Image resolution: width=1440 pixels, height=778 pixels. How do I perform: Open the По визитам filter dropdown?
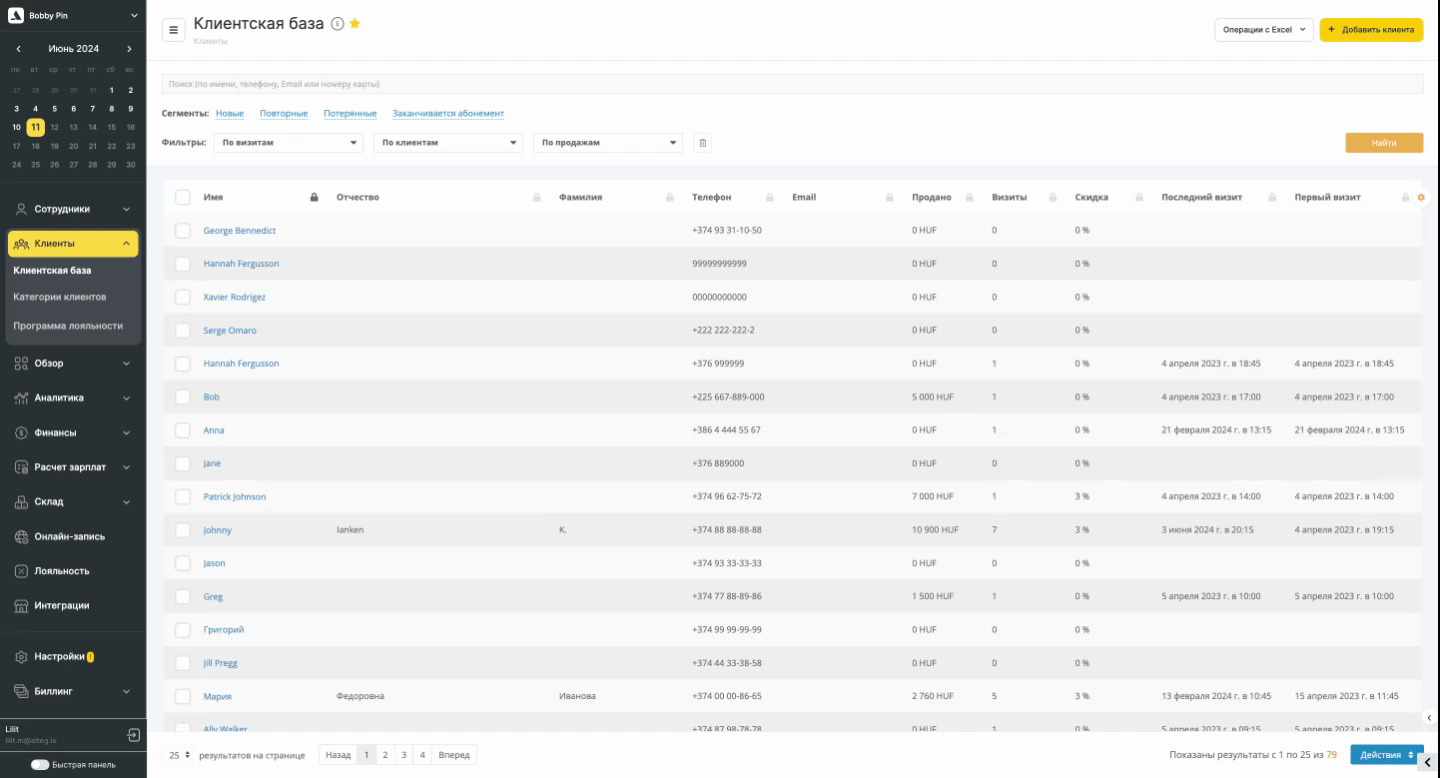[288, 143]
